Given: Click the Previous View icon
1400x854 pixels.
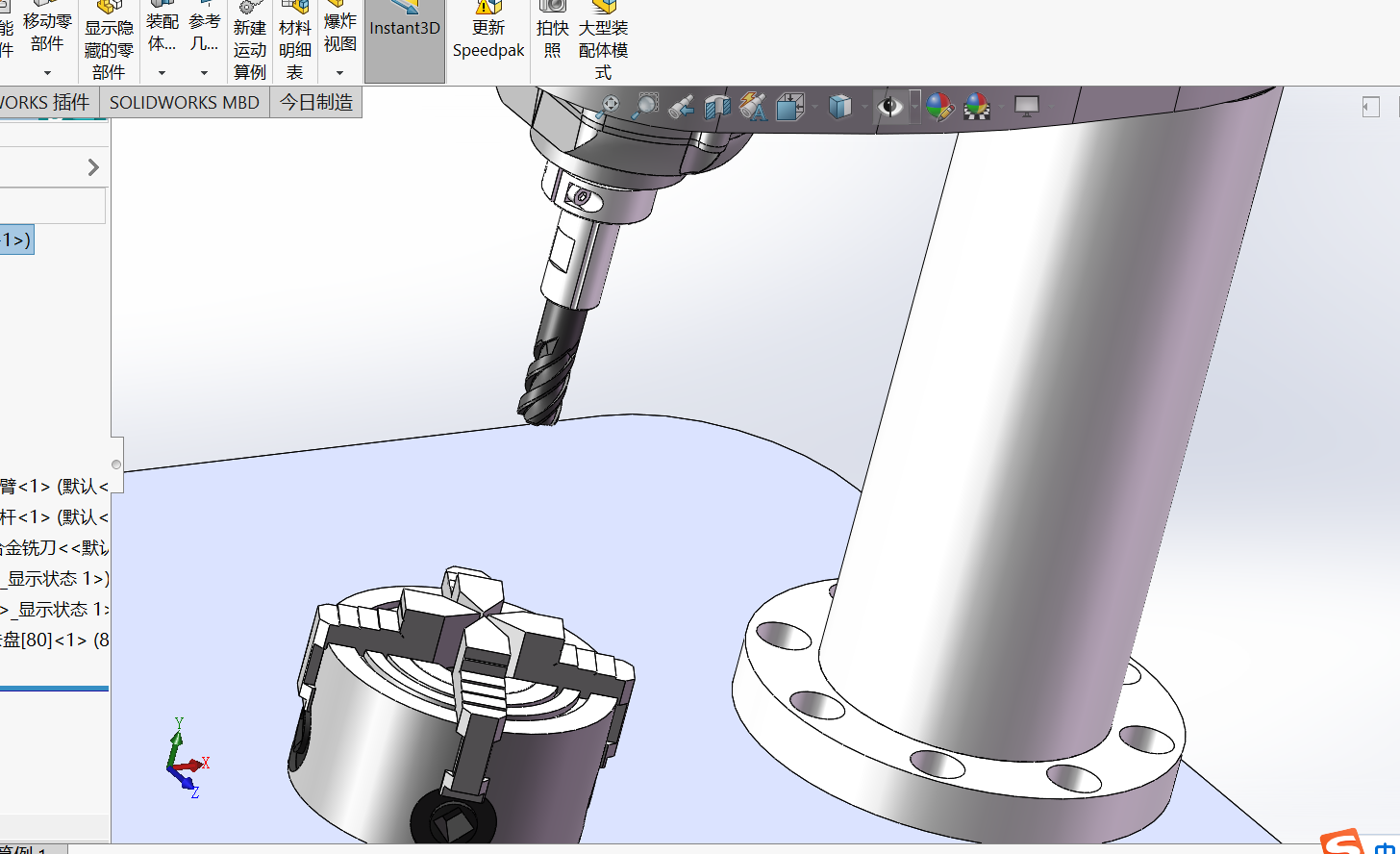Looking at the screenshot, I should 682,106.
